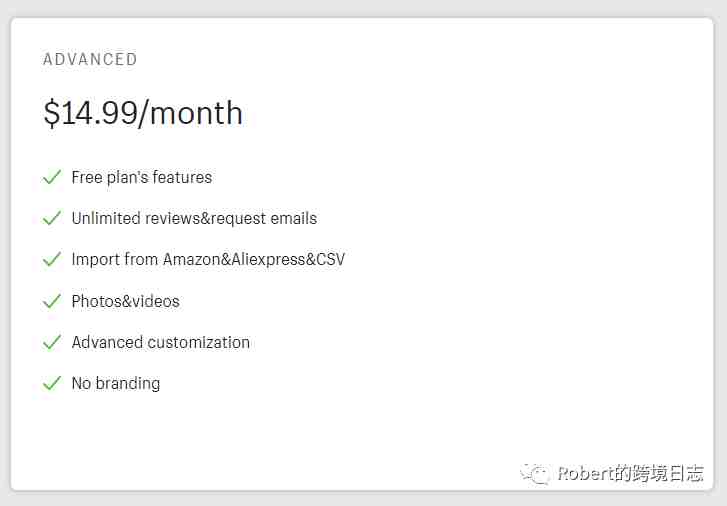This screenshot has width=727, height=506.
Task: Click the checkmark beside Unlimited reviews&request emails
Action: point(52,218)
